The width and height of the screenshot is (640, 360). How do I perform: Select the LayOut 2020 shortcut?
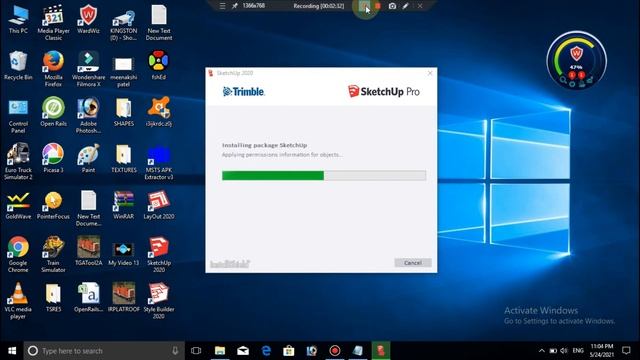(159, 205)
